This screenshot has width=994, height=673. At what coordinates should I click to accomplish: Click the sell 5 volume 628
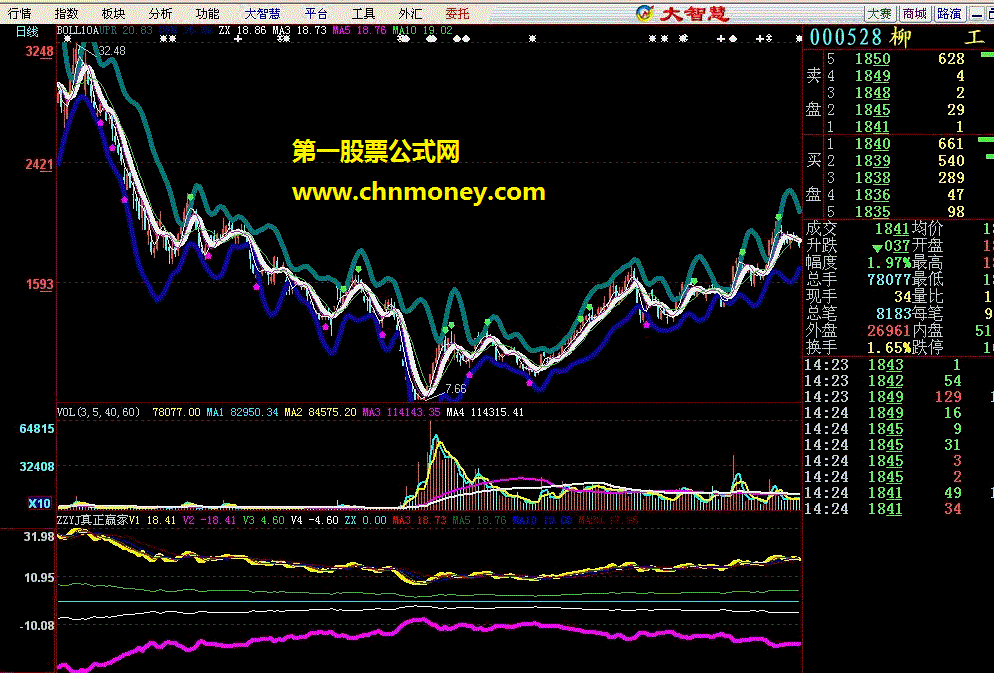point(951,59)
